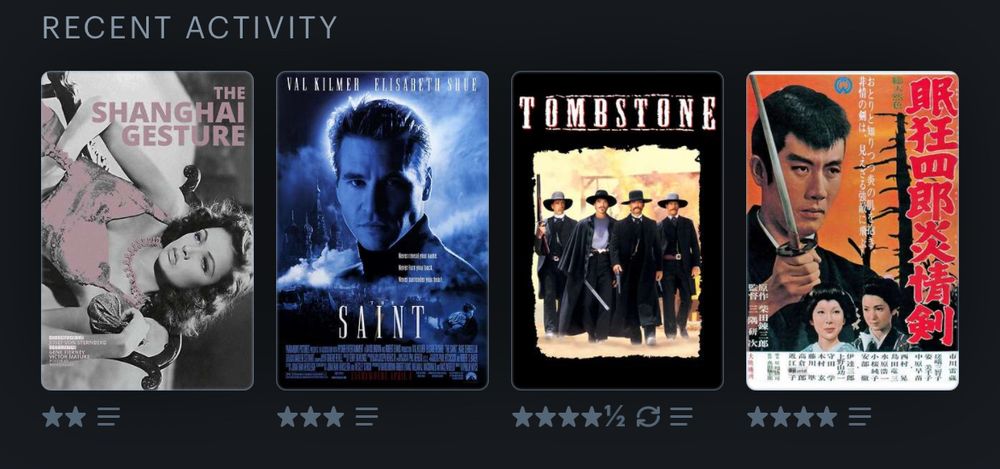Click the full stars in Tombstone's rating
Image resolution: width=1000 pixels, height=469 pixels.
pyautogui.click(x=557, y=417)
